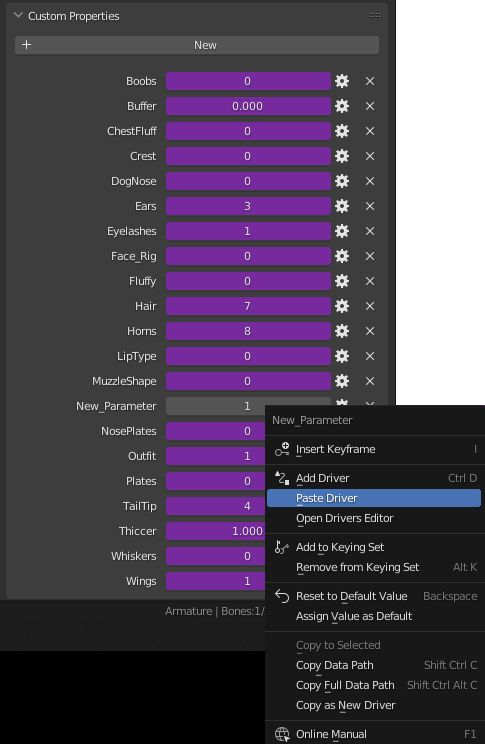
Task: Open edit settings gear for Buffer property
Action: (342, 106)
